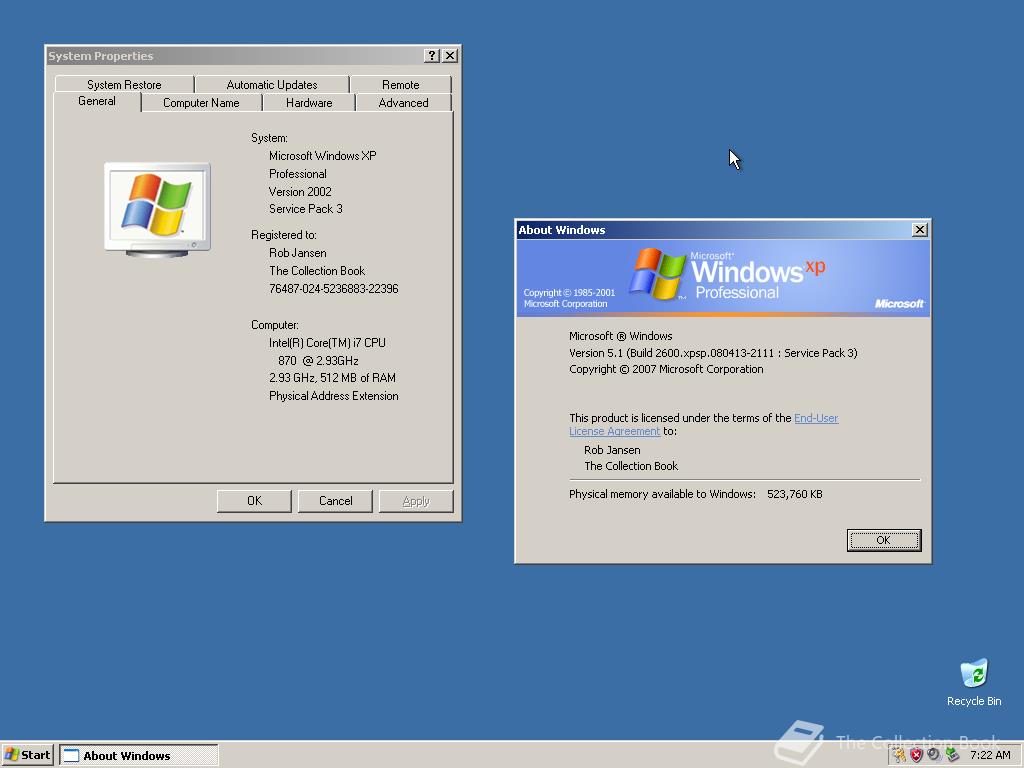Click the red Security Center shield tray icon
The image size is (1024, 768).
pyautogui.click(x=916, y=755)
